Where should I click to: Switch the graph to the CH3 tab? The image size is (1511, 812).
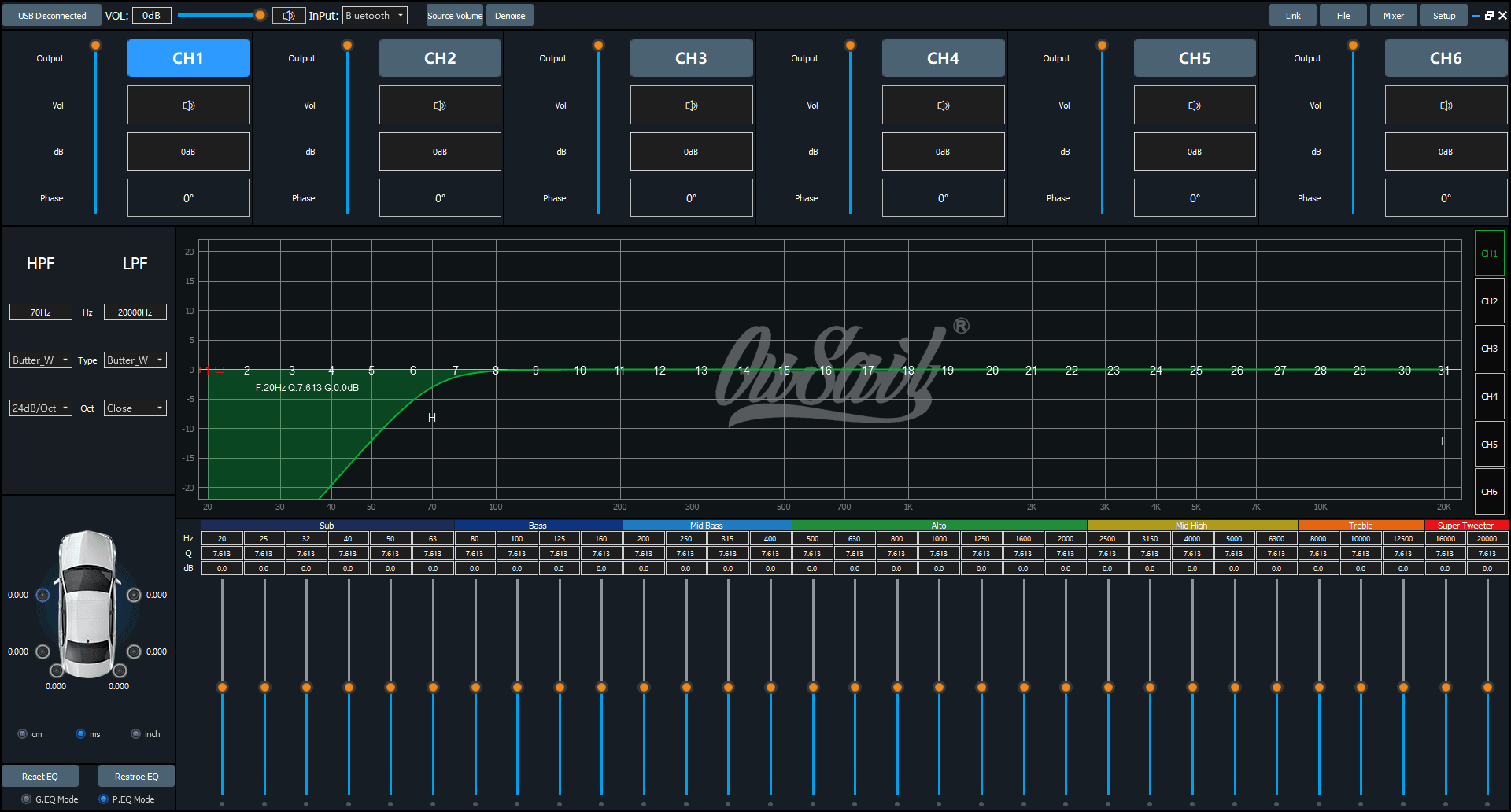1489,349
